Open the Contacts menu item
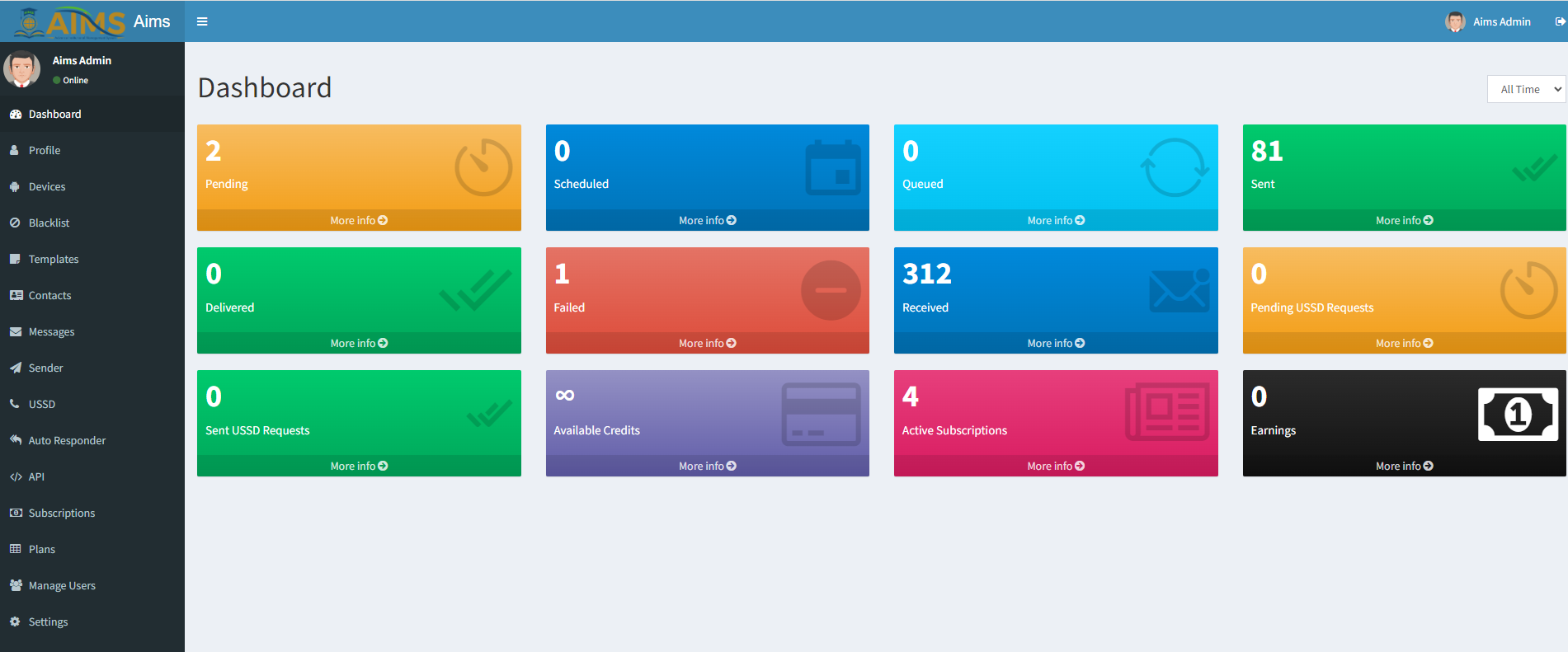The width and height of the screenshot is (1568, 652). click(x=49, y=296)
